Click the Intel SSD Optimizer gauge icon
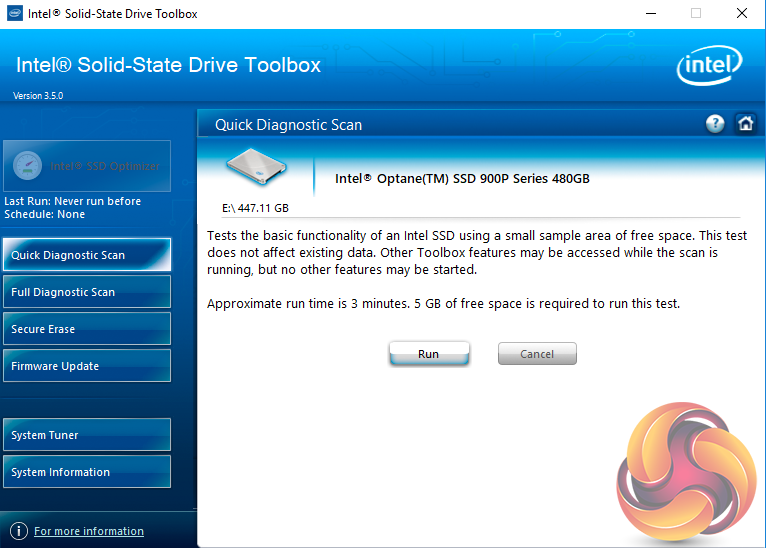Screen dimensions: 766x548 (27, 166)
